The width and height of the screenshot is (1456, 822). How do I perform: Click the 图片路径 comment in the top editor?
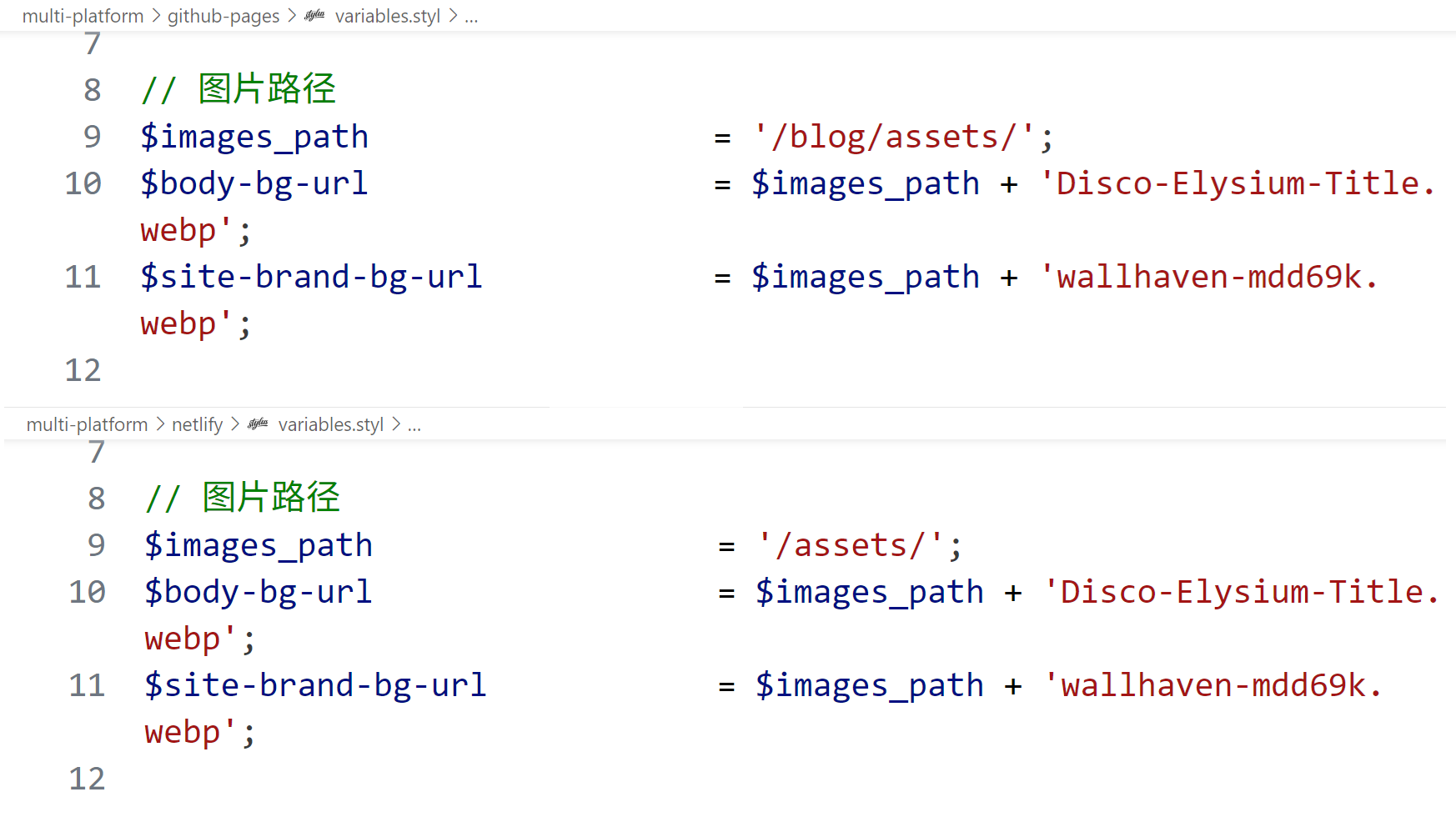(x=267, y=89)
